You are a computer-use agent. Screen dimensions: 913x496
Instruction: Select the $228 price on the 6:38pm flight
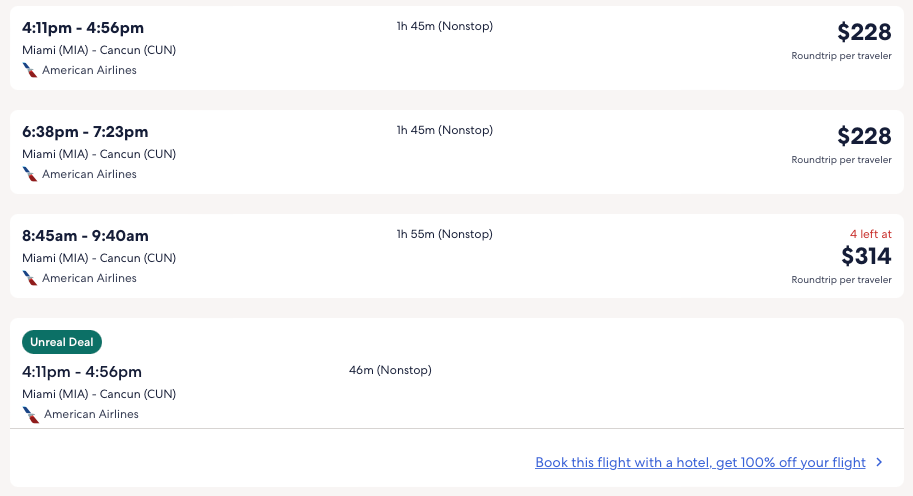(x=864, y=136)
